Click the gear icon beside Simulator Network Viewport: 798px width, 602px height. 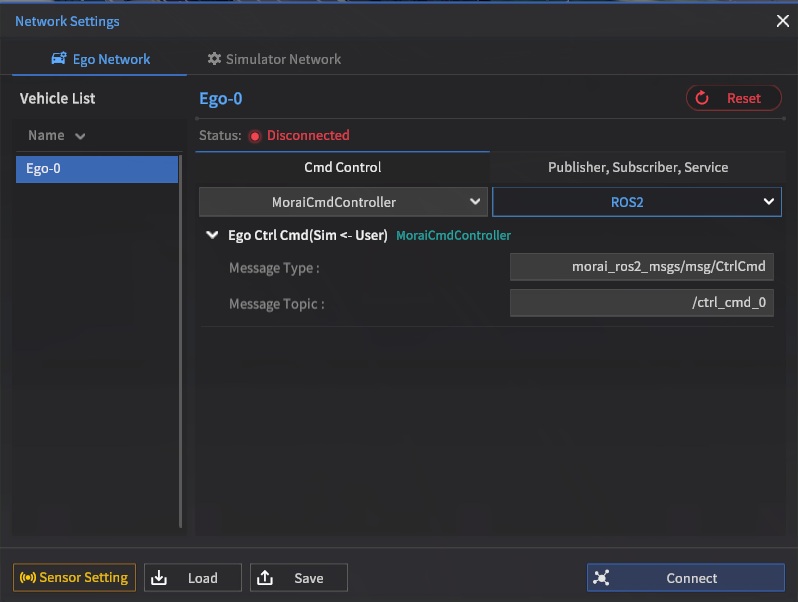tap(214, 60)
